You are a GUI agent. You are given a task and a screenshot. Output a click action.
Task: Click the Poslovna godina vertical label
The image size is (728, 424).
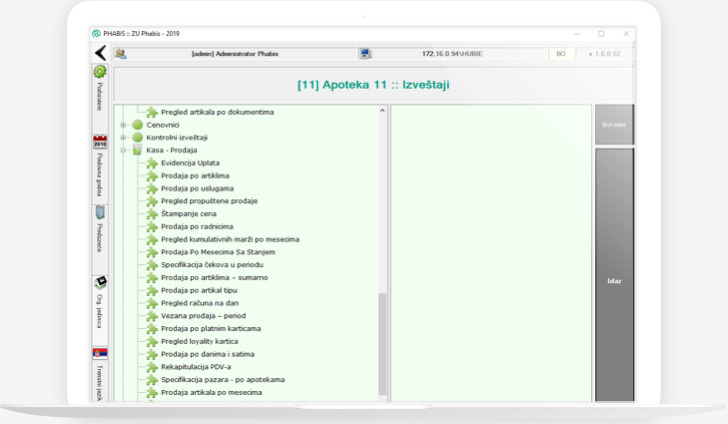click(x=99, y=175)
